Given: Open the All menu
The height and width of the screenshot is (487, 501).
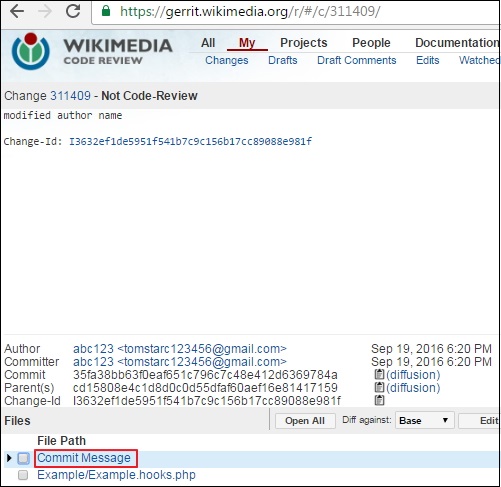Looking at the screenshot, I should click(x=208, y=43).
